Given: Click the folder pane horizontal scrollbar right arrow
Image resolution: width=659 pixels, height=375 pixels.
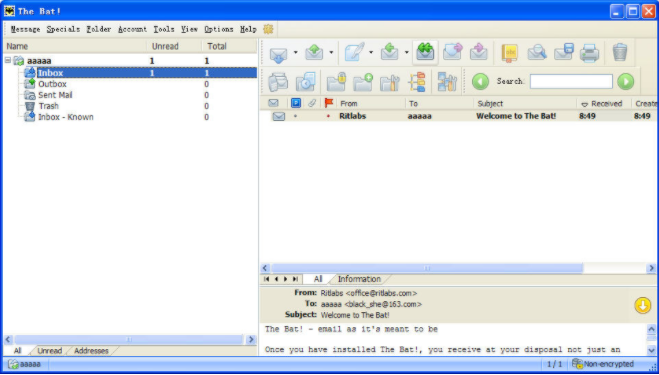Looking at the screenshot, I should click(x=251, y=339).
